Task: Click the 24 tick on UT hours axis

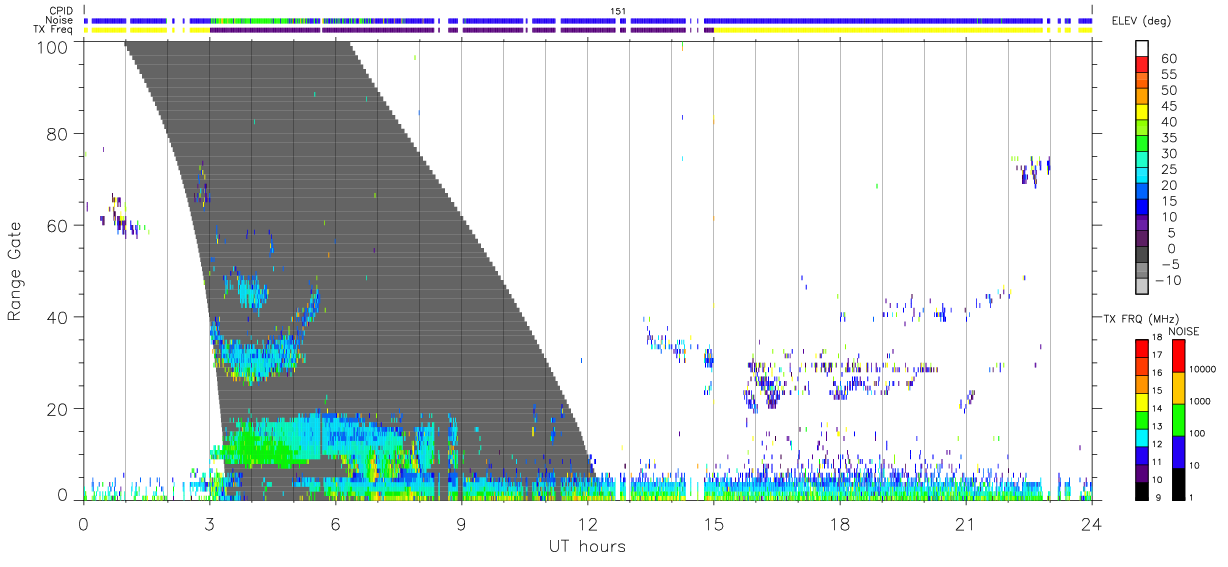Action: 1092,522
